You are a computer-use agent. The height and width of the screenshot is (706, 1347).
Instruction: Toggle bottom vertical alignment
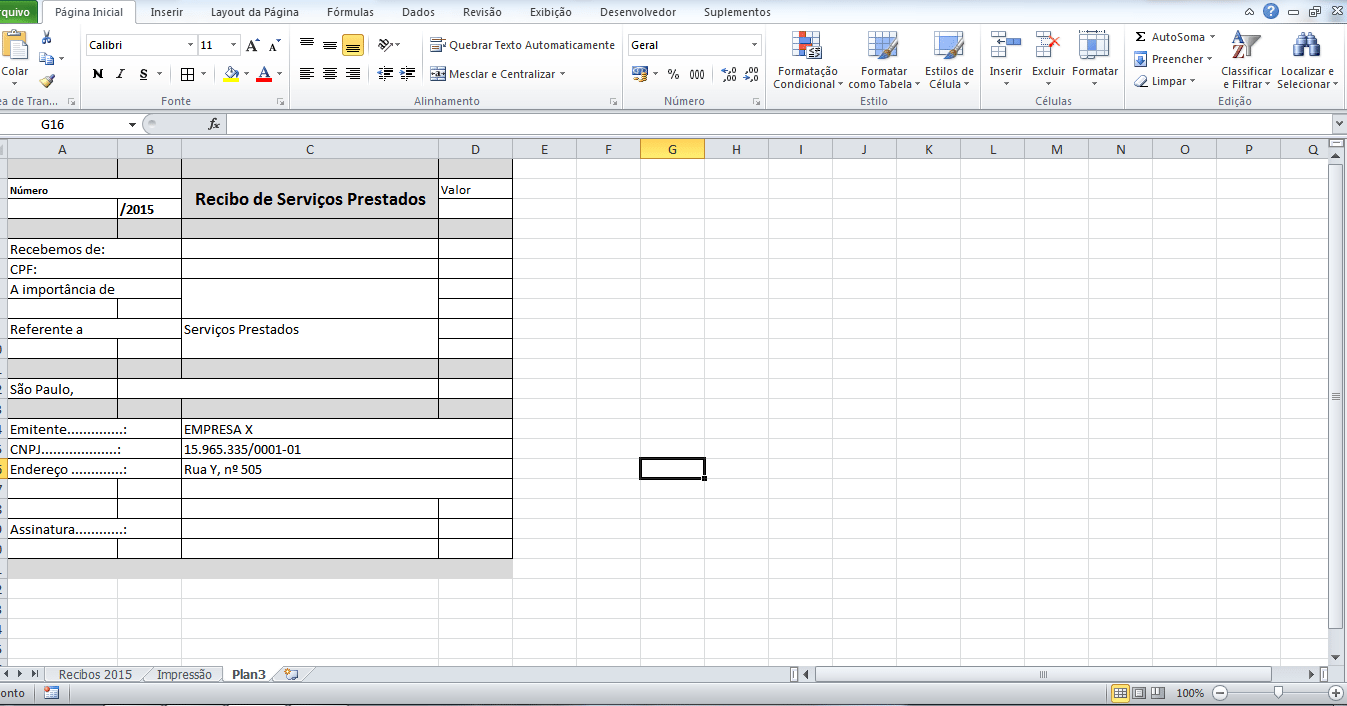pyautogui.click(x=353, y=45)
